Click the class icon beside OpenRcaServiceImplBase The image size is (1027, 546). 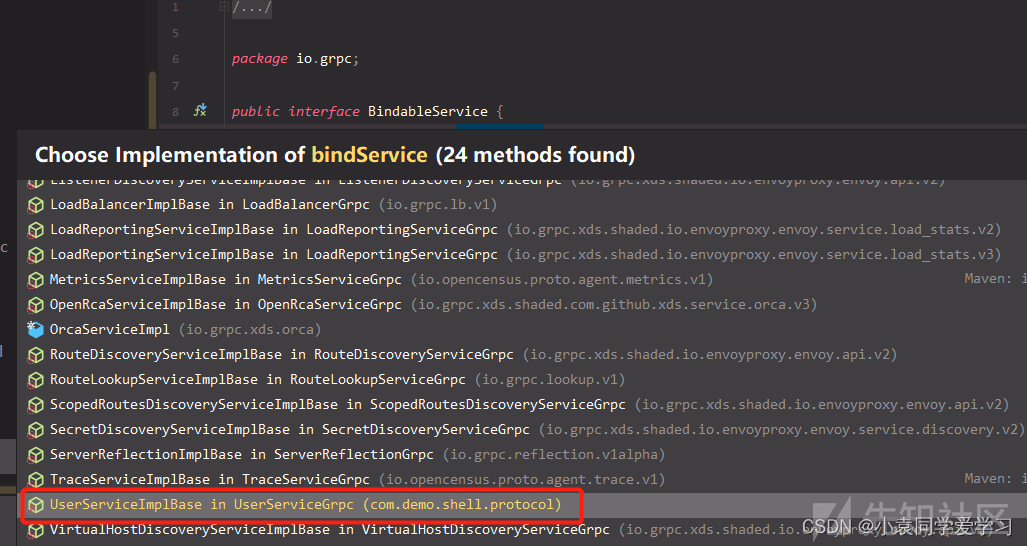point(35,305)
